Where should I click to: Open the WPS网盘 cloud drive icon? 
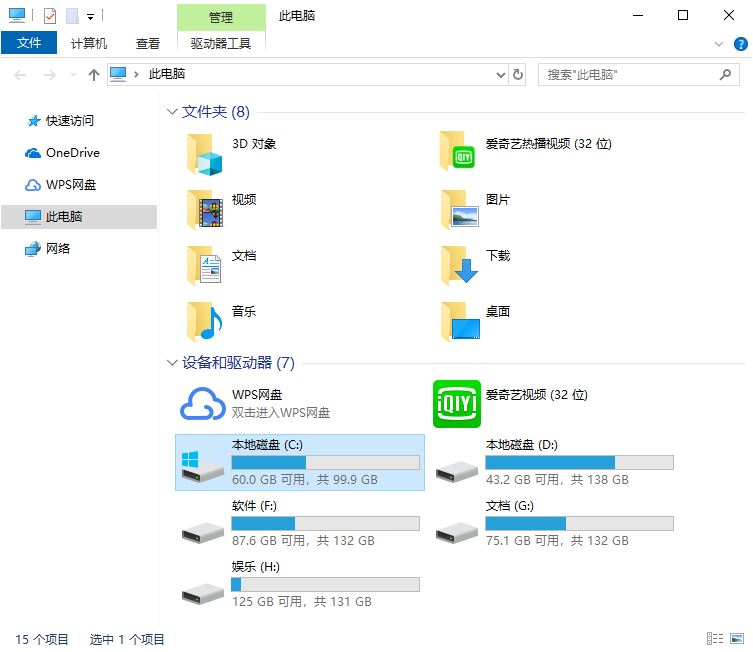(203, 404)
